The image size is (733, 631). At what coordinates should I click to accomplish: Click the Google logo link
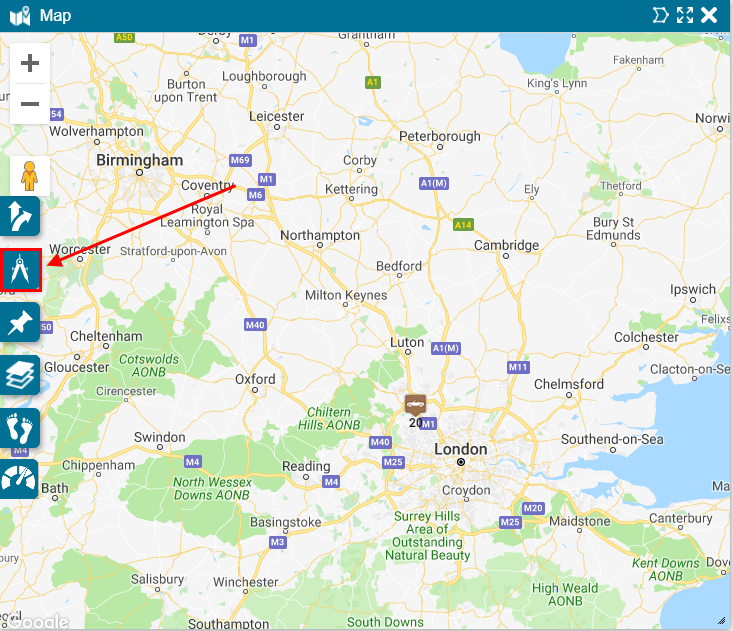coord(37,621)
